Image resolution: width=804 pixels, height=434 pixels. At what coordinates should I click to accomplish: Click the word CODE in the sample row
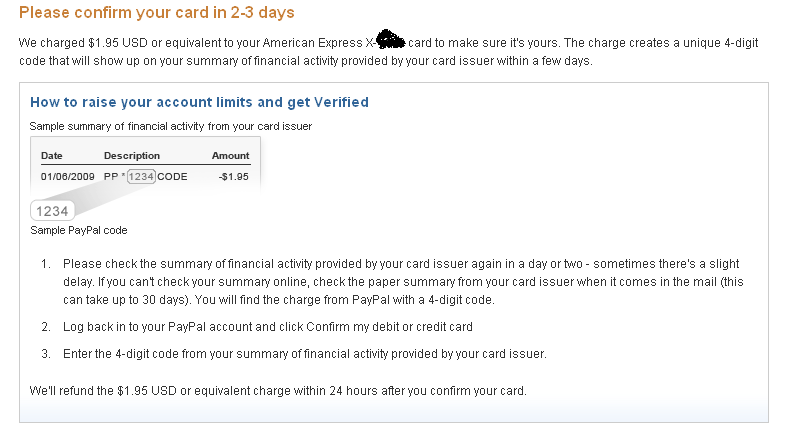[x=172, y=176]
